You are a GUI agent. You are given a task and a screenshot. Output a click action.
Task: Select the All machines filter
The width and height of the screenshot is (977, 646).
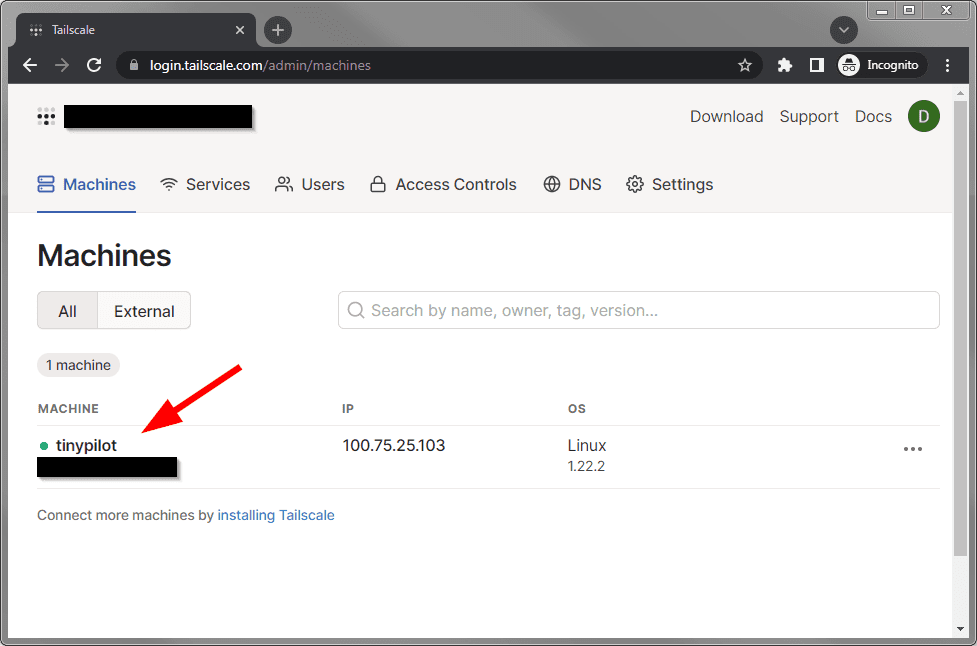coord(67,311)
